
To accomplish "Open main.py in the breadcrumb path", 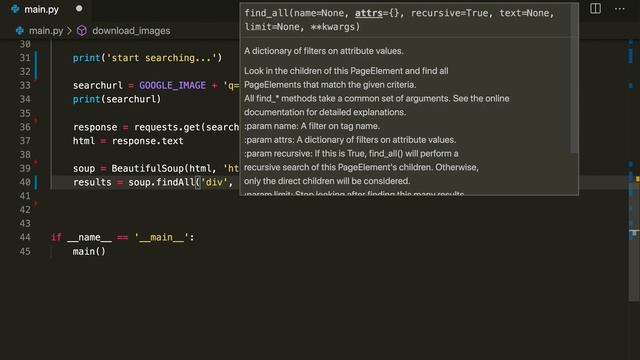I will pos(46,31).
